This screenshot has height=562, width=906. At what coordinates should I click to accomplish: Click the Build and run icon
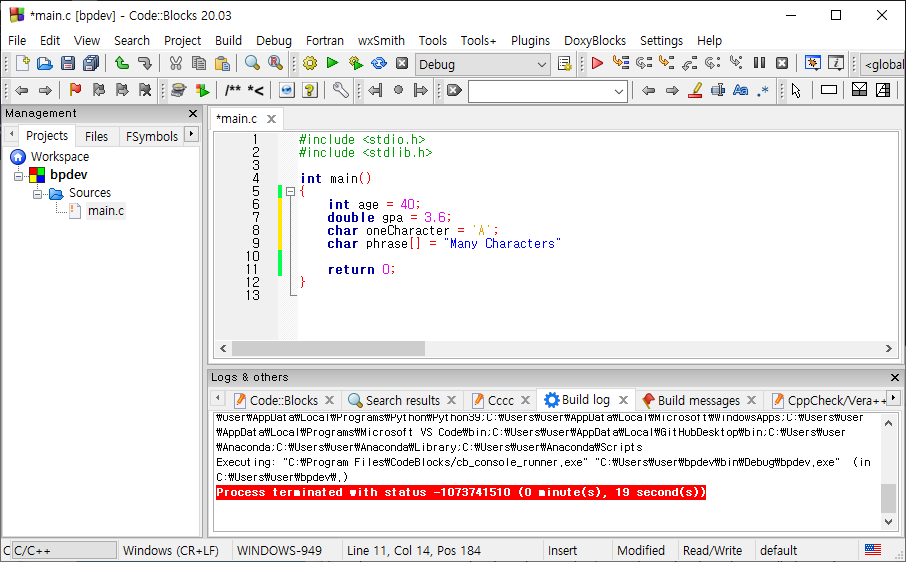(x=355, y=64)
